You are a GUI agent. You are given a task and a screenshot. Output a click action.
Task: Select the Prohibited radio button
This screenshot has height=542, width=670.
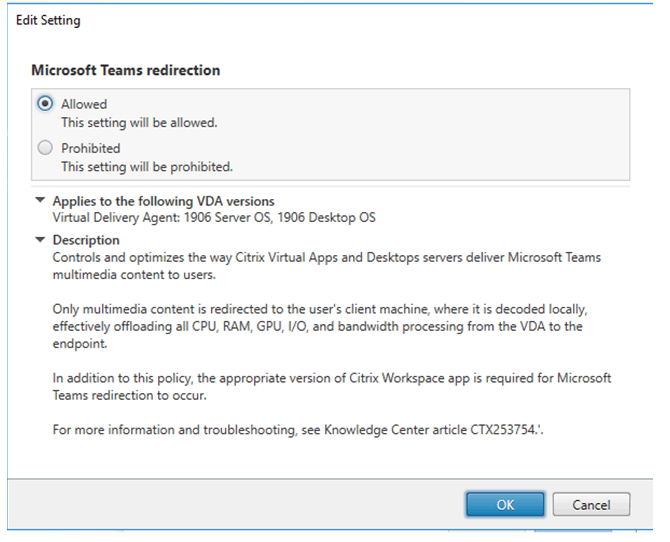[45, 148]
